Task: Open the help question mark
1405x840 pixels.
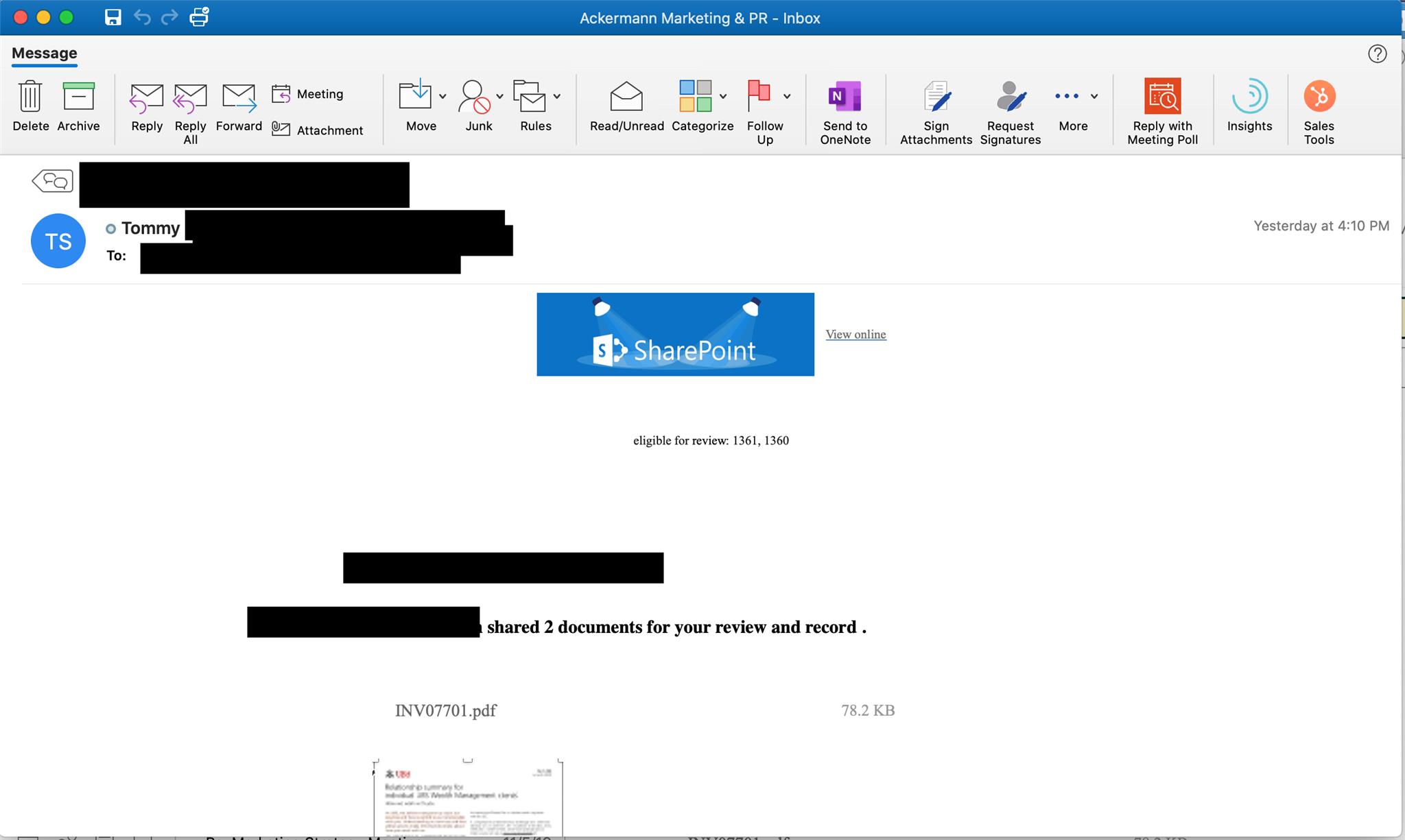Action: coord(1377,53)
